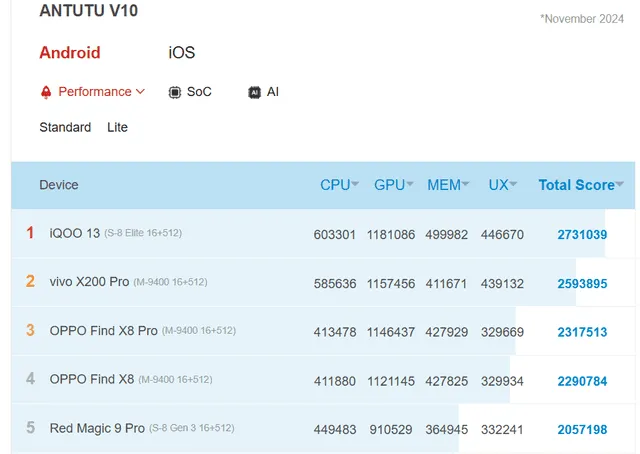
Task: Click OPPO Find X8 Pro UX score 329669
Action: [502, 332]
